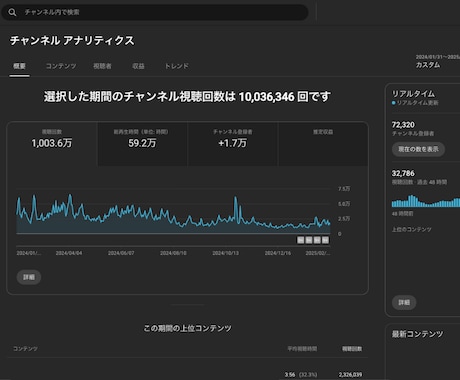
Task: Click the magnifier icon in the search bar
Action: click(x=12, y=12)
